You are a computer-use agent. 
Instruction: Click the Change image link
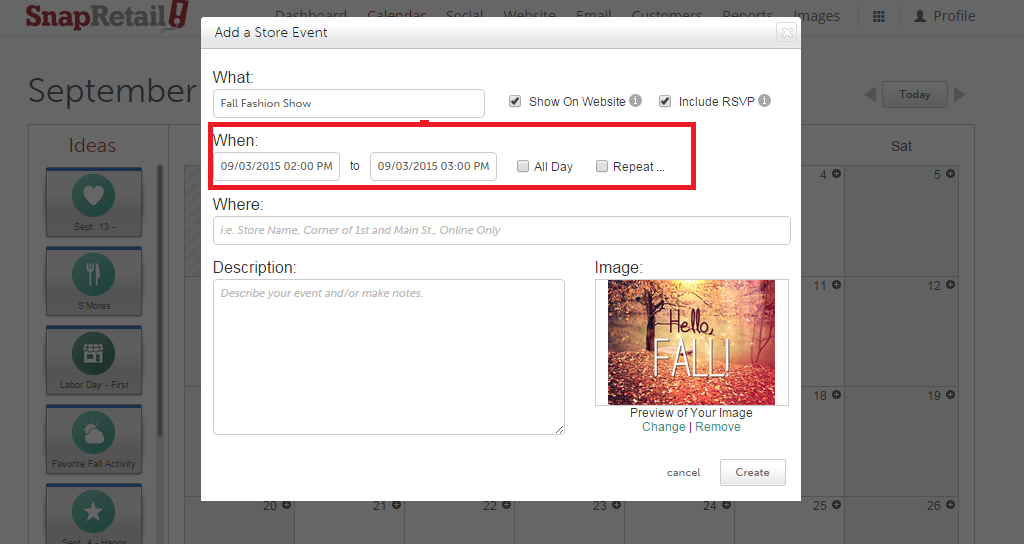click(x=663, y=427)
